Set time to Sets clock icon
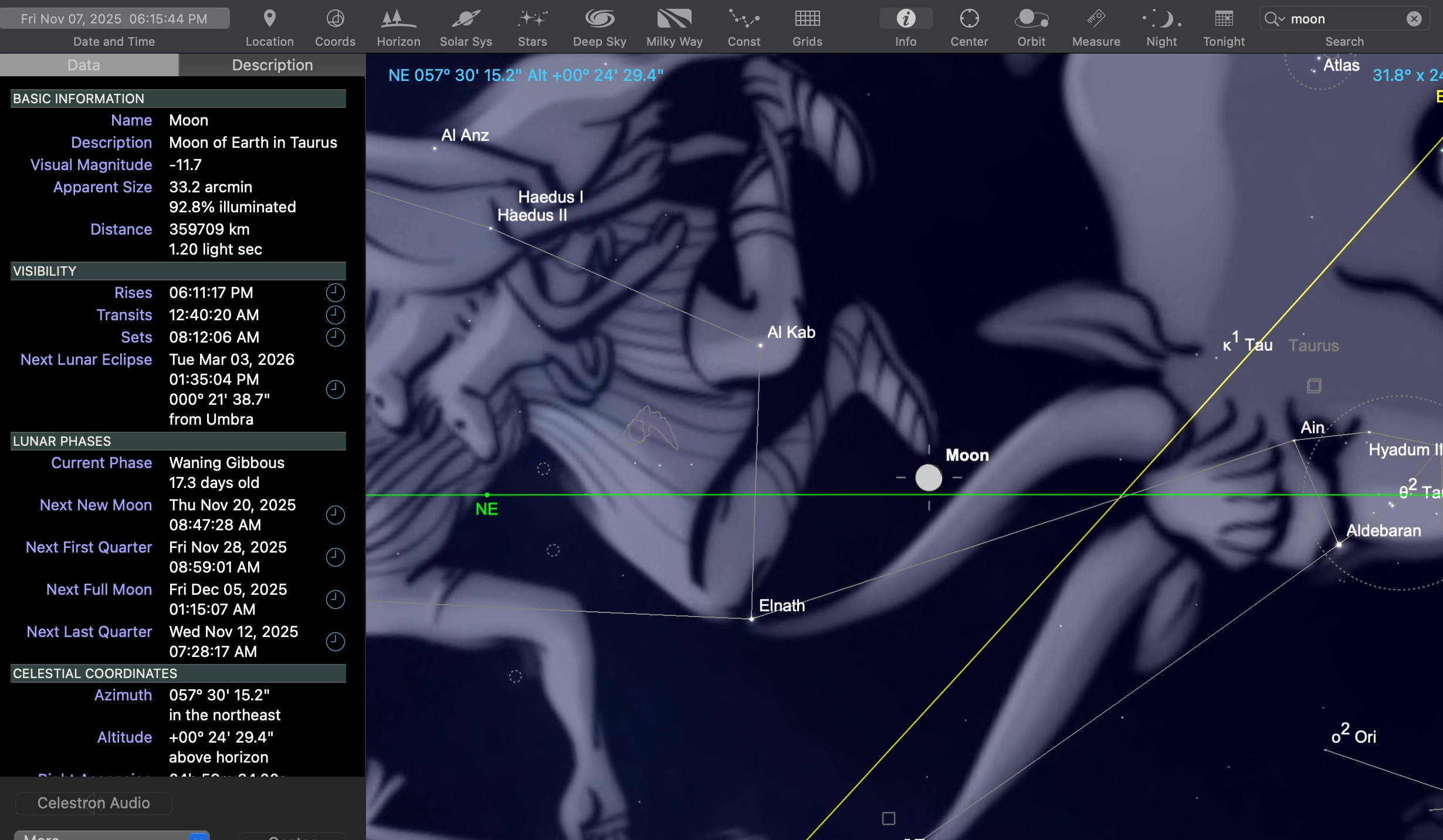The width and height of the screenshot is (1443, 840). coord(335,337)
